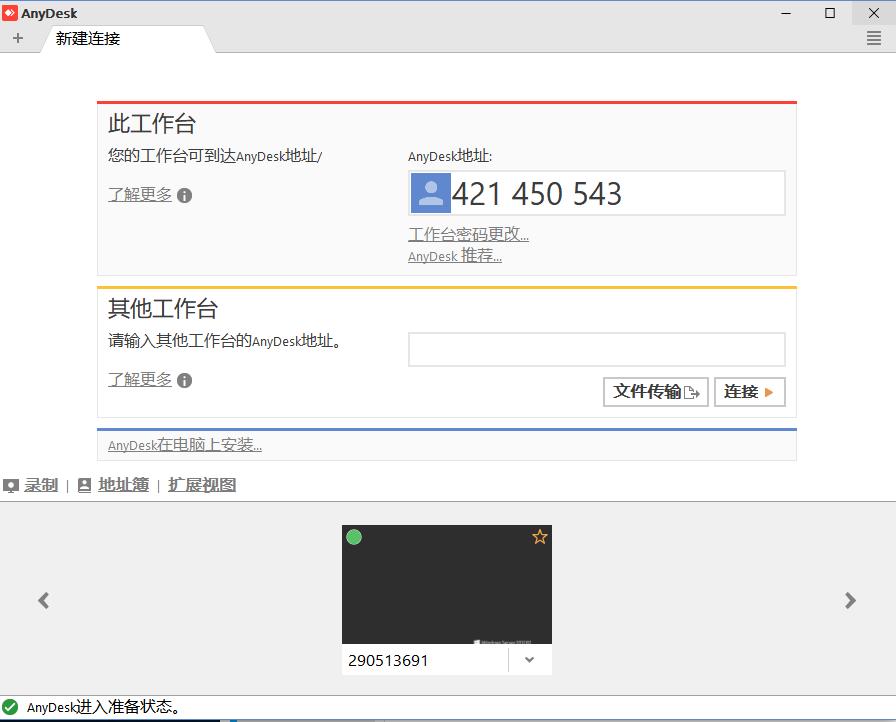Click the 录制 recording icon
896x722 pixels.
coord(11,486)
